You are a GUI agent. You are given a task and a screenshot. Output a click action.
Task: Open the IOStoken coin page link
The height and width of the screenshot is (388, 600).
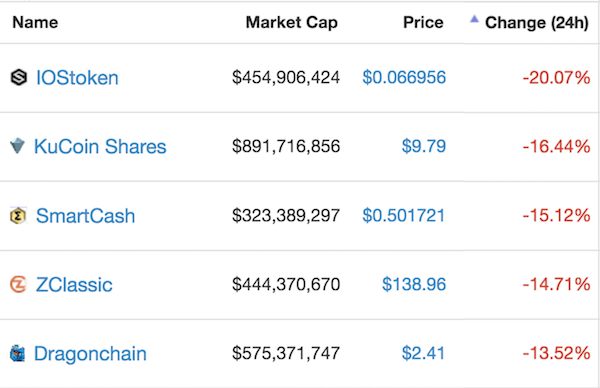pos(77,78)
